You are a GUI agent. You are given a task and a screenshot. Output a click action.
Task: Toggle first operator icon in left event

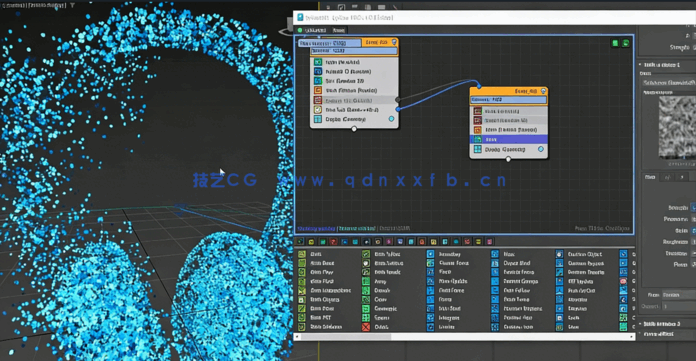coord(318,62)
